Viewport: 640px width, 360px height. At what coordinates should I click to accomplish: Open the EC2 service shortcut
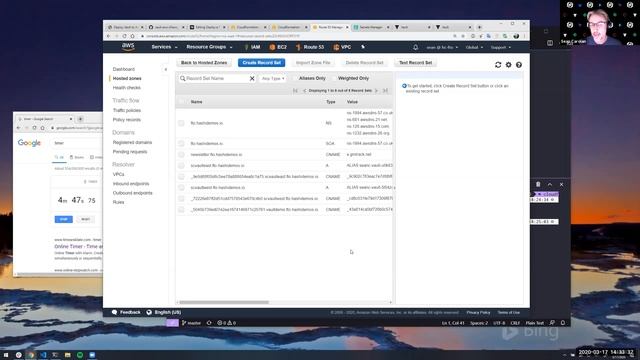coord(278,47)
